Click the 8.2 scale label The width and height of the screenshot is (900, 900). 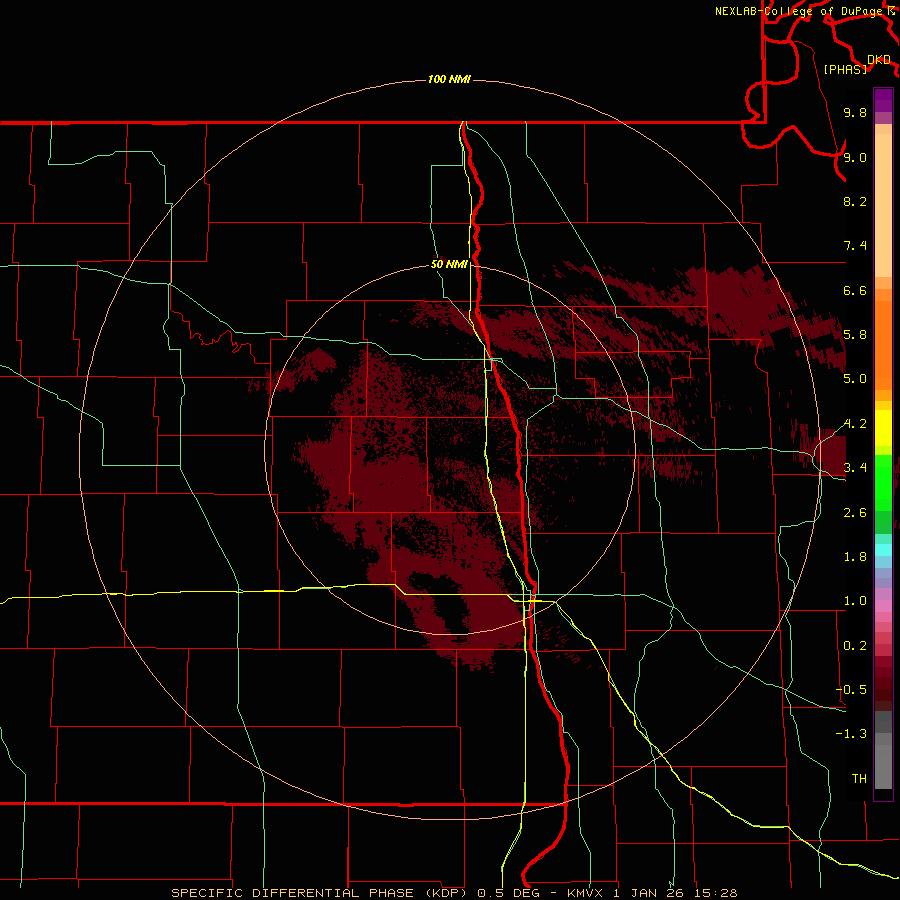tap(855, 201)
